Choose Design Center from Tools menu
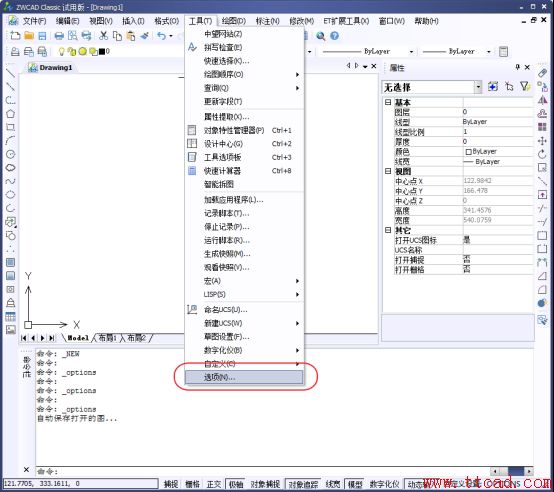Screen dimensions: 554x492 coord(244,144)
